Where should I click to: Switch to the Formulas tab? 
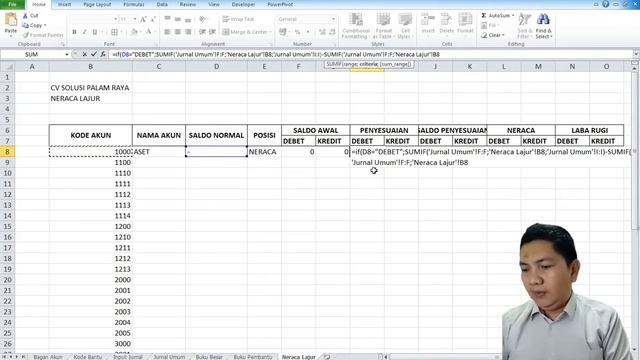point(134,4)
